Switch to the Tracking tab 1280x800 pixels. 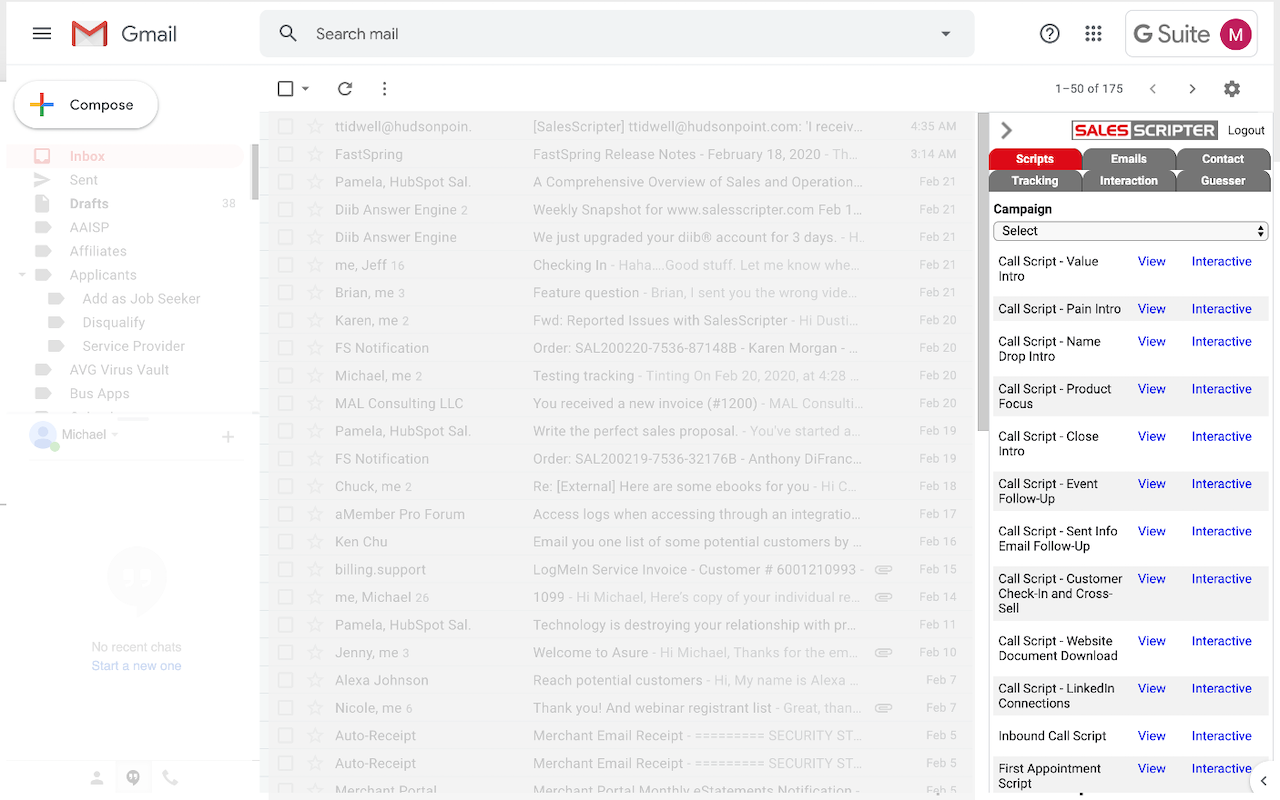point(1035,181)
